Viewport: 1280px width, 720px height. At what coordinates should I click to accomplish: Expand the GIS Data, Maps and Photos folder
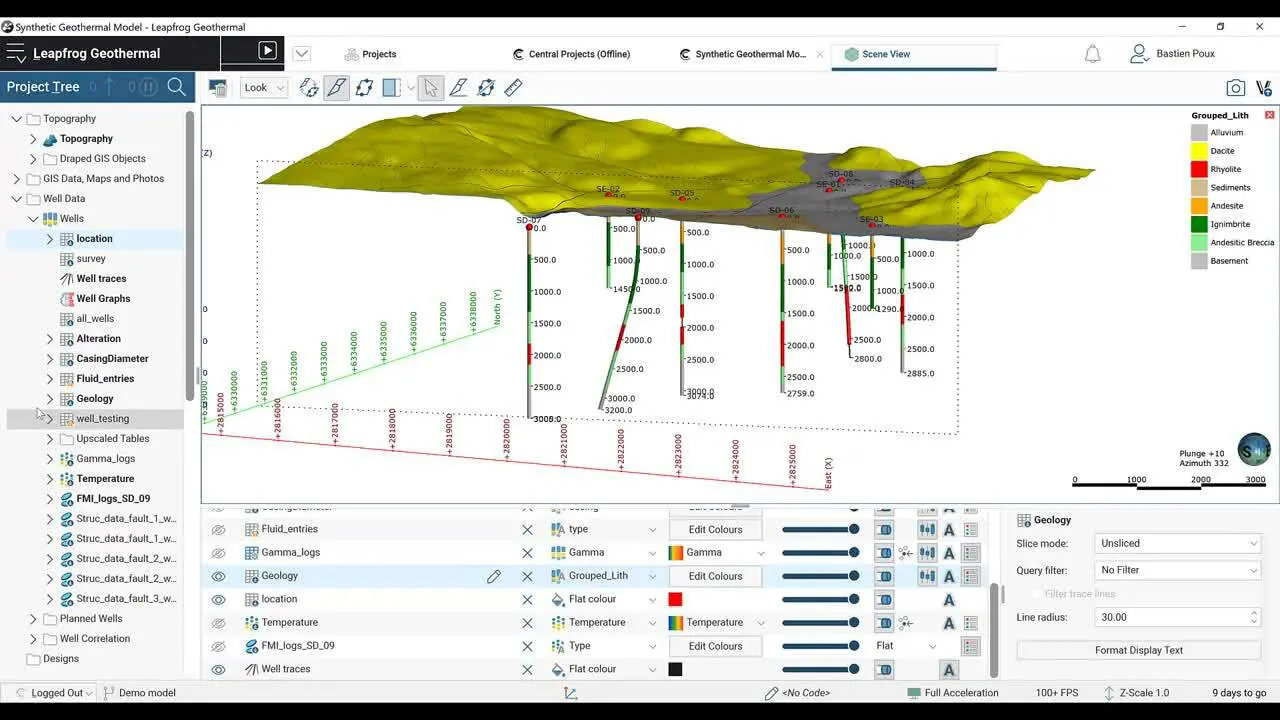tap(16, 179)
